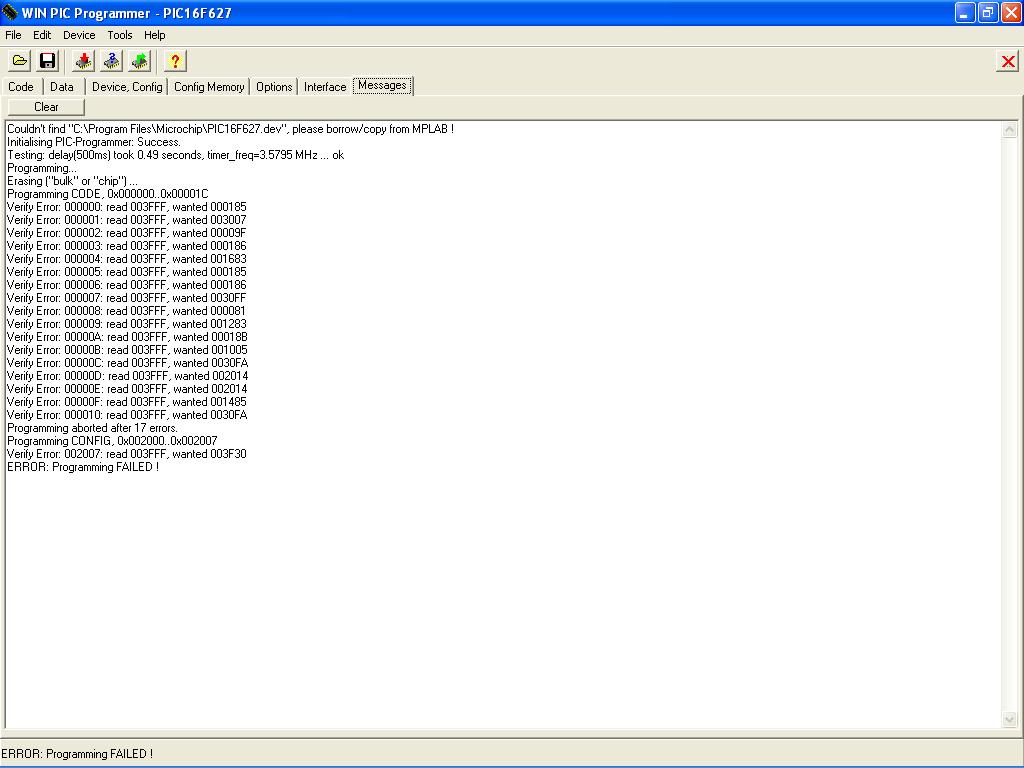Click the message list scroll-down arrow
The height and width of the screenshot is (768, 1024).
1010,720
